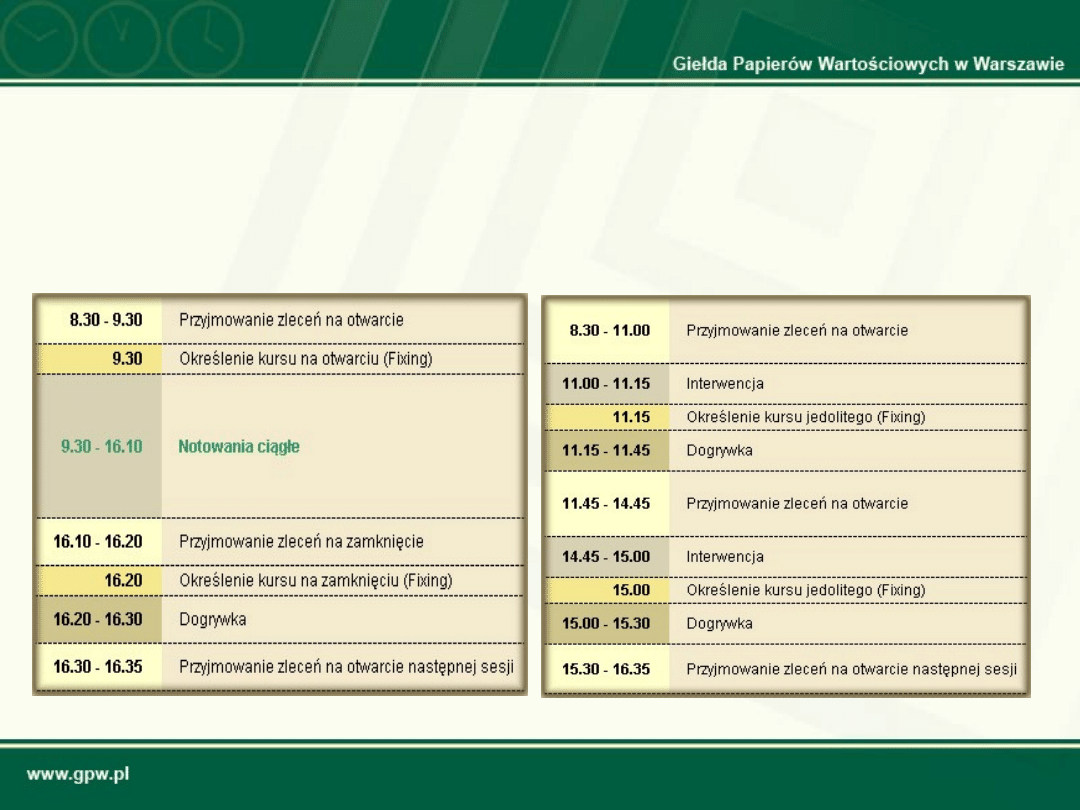Viewport: 1080px width, 810px height.
Task: Click the Giełda Papierów Wartościowych w Warszawie title
Action: [867, 65]
